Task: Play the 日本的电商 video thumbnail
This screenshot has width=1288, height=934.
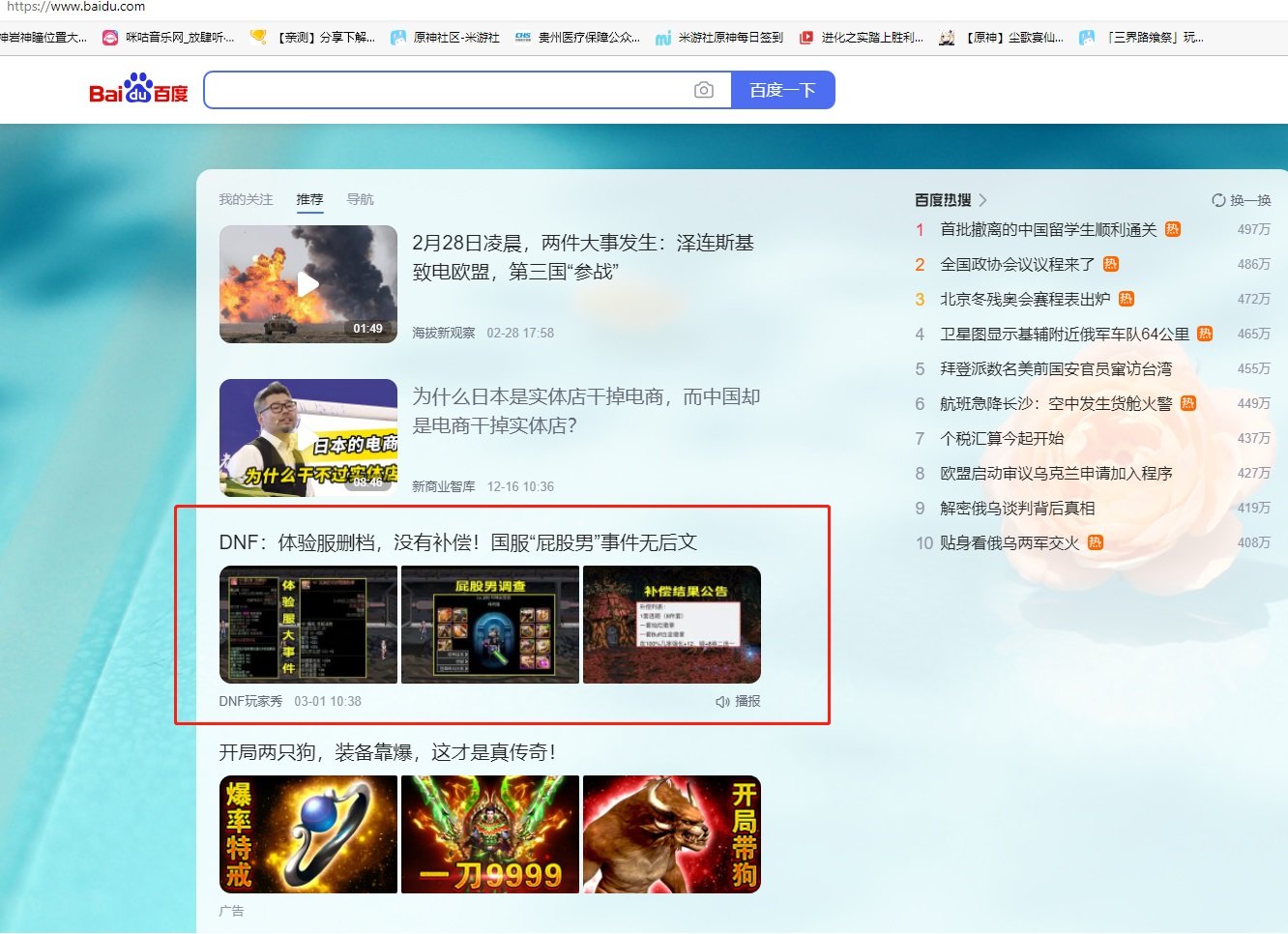Action: [x=308, y=438]
